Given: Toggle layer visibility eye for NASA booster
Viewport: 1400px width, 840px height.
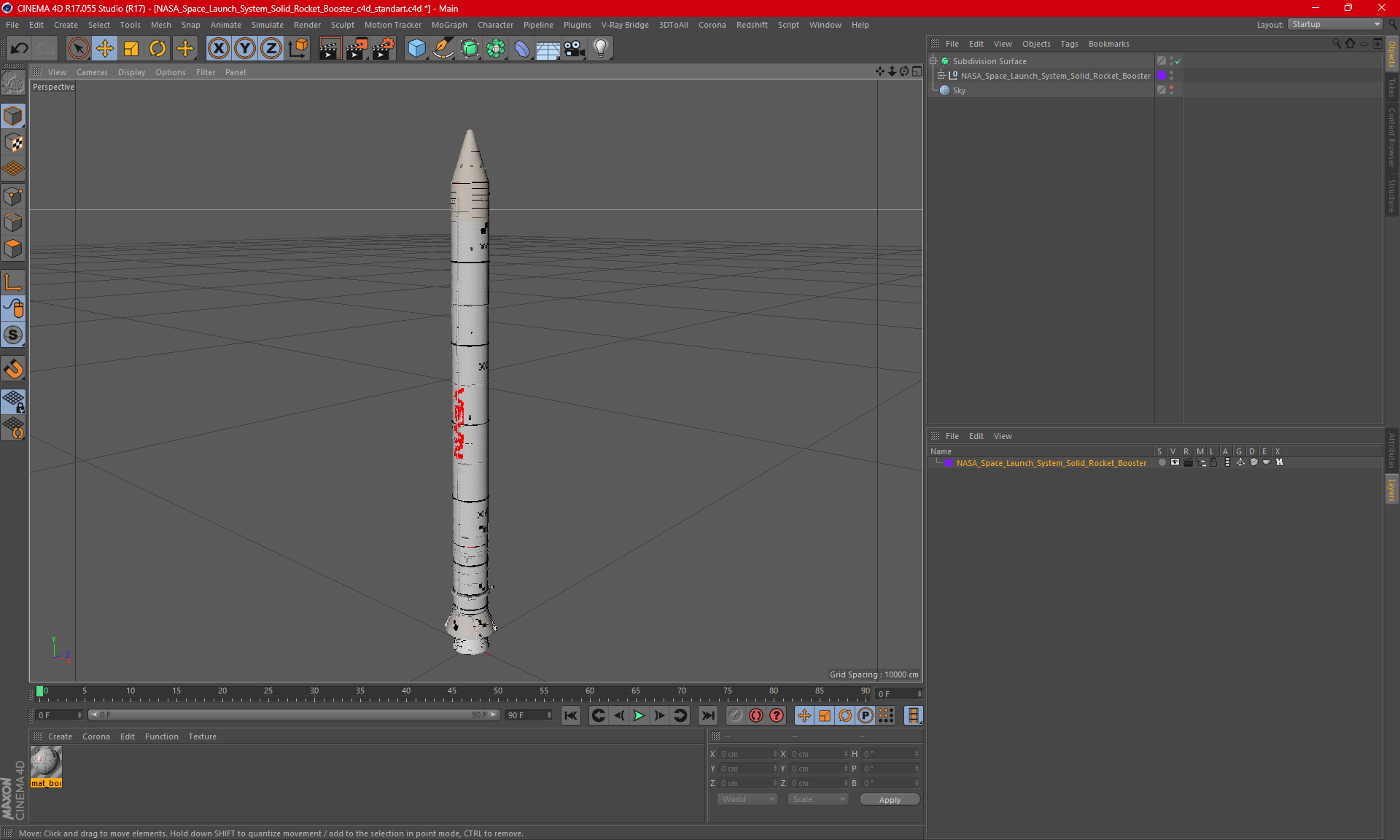Looking at the screenshot, I should [1175, 462].
